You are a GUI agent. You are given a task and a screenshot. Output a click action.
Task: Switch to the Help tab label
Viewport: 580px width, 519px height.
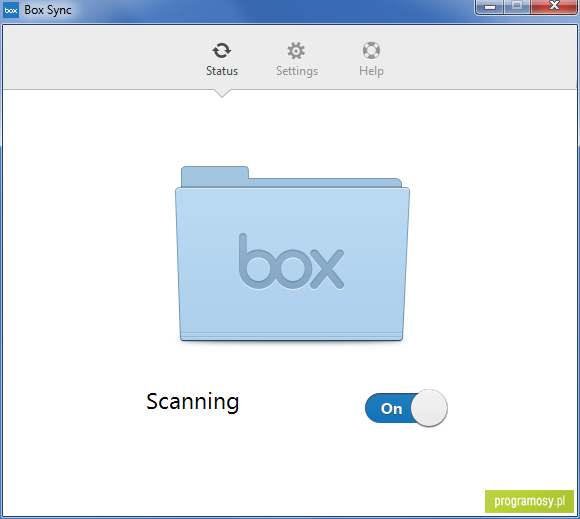pos(371,71)
